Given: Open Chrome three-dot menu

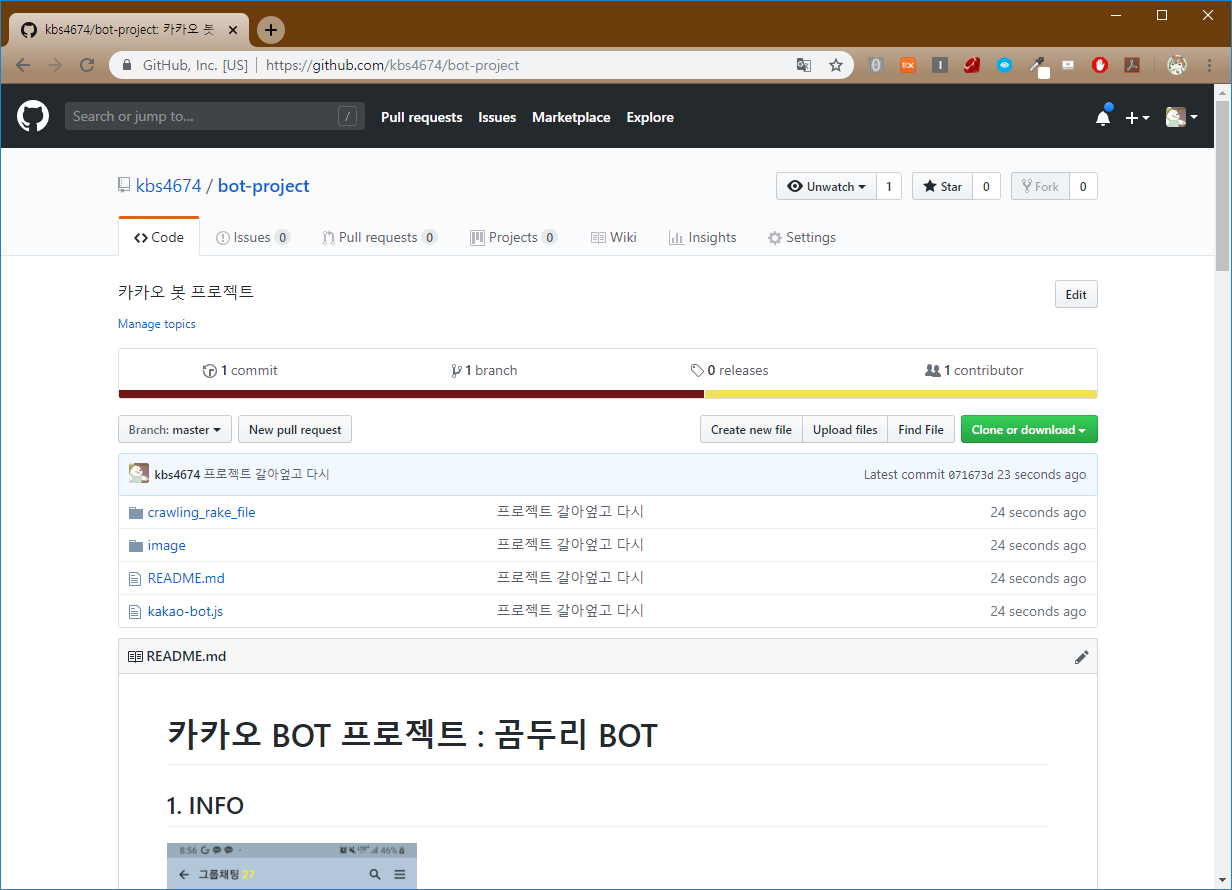Looking at the screenshot, I should click(x=1210, y=65).
